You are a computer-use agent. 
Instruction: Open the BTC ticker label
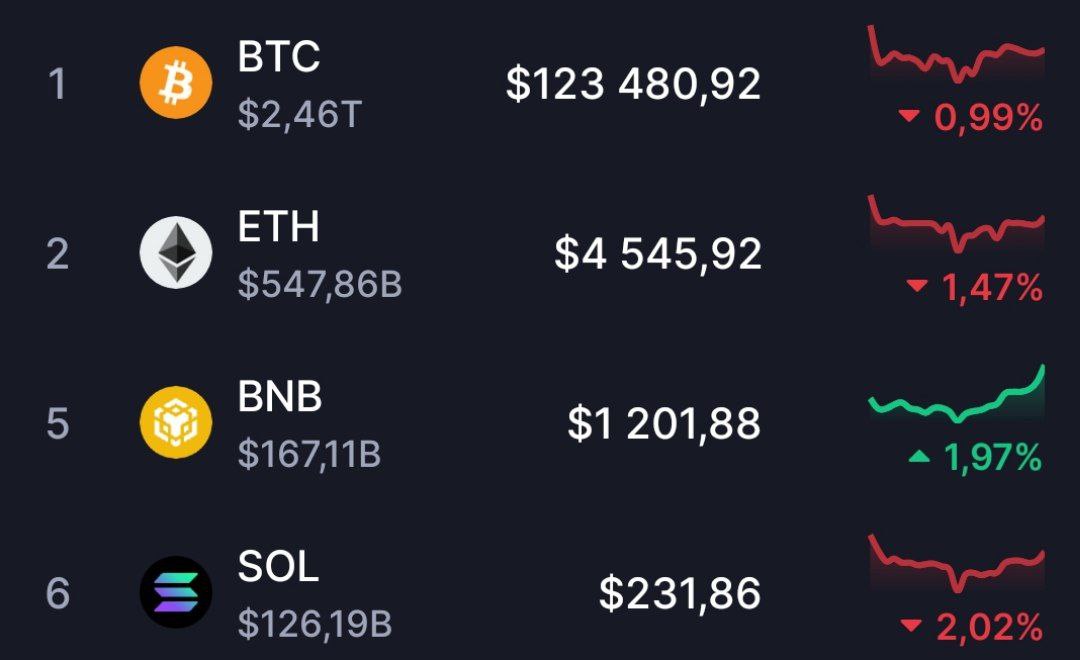(279, 57)
